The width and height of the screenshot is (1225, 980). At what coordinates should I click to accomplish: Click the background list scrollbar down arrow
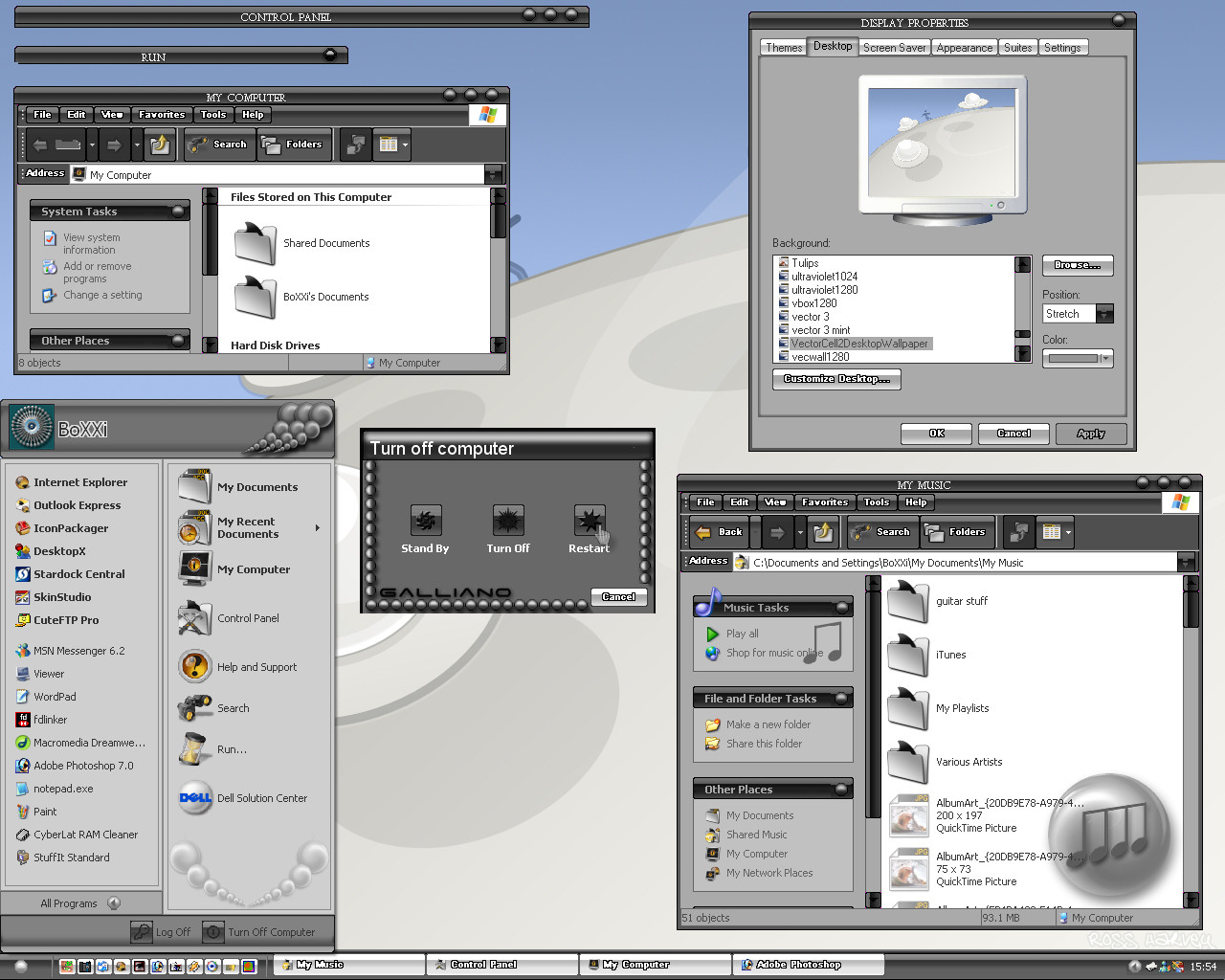(1023, 354)
